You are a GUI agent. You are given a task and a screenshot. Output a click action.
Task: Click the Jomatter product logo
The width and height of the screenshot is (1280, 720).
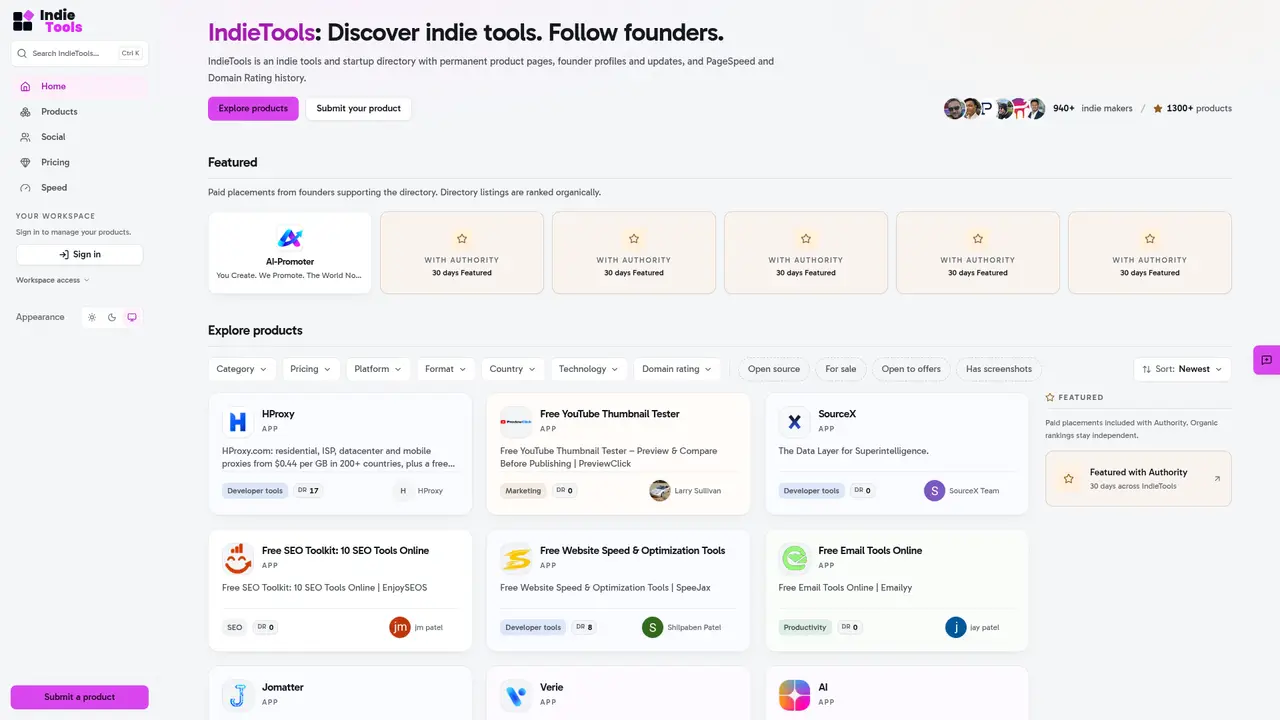click(238, 695)
